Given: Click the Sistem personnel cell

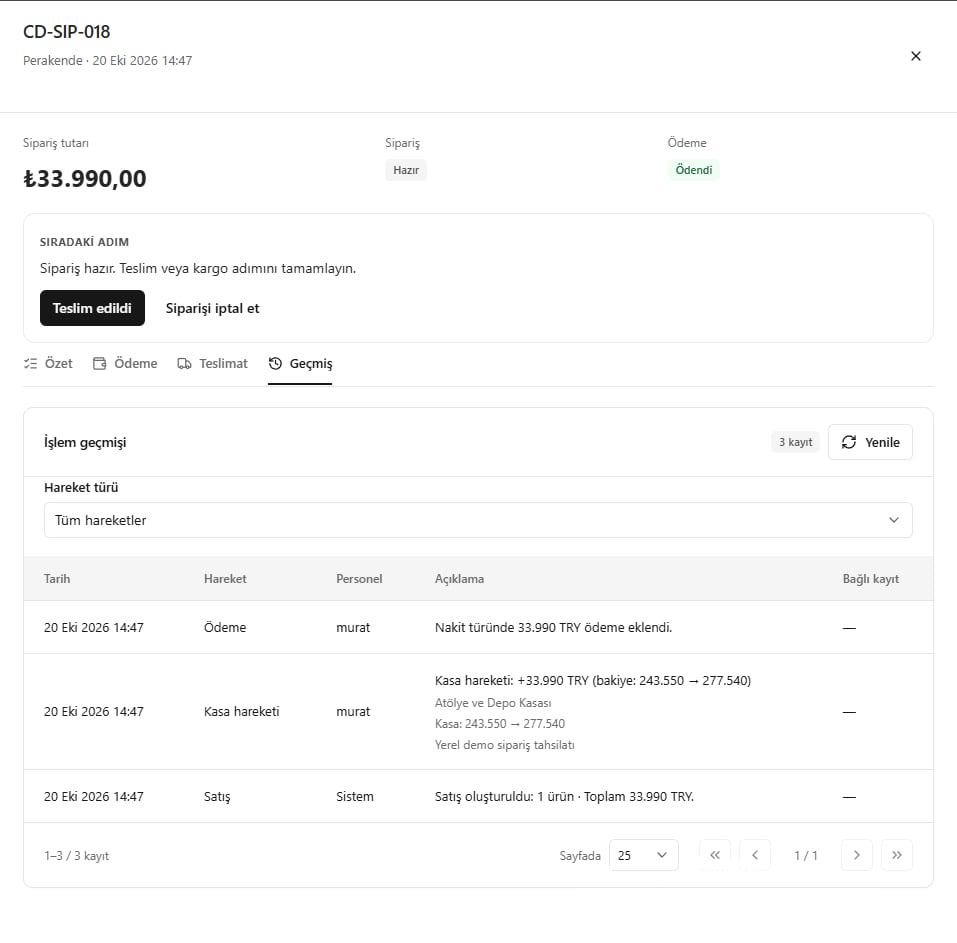Looking at the screenshot, I should 355,797.
